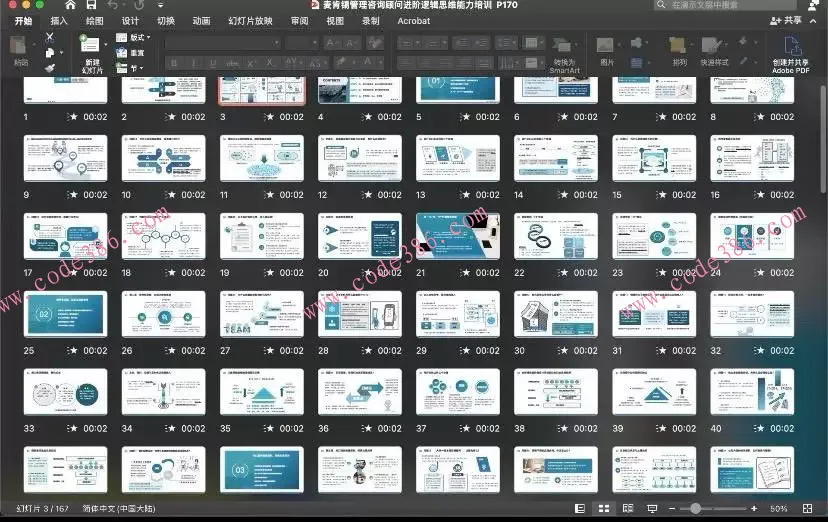Click Create and Share Adobe PDF
Viewport: 828px width, 522px height.
[x=791, y=54]
